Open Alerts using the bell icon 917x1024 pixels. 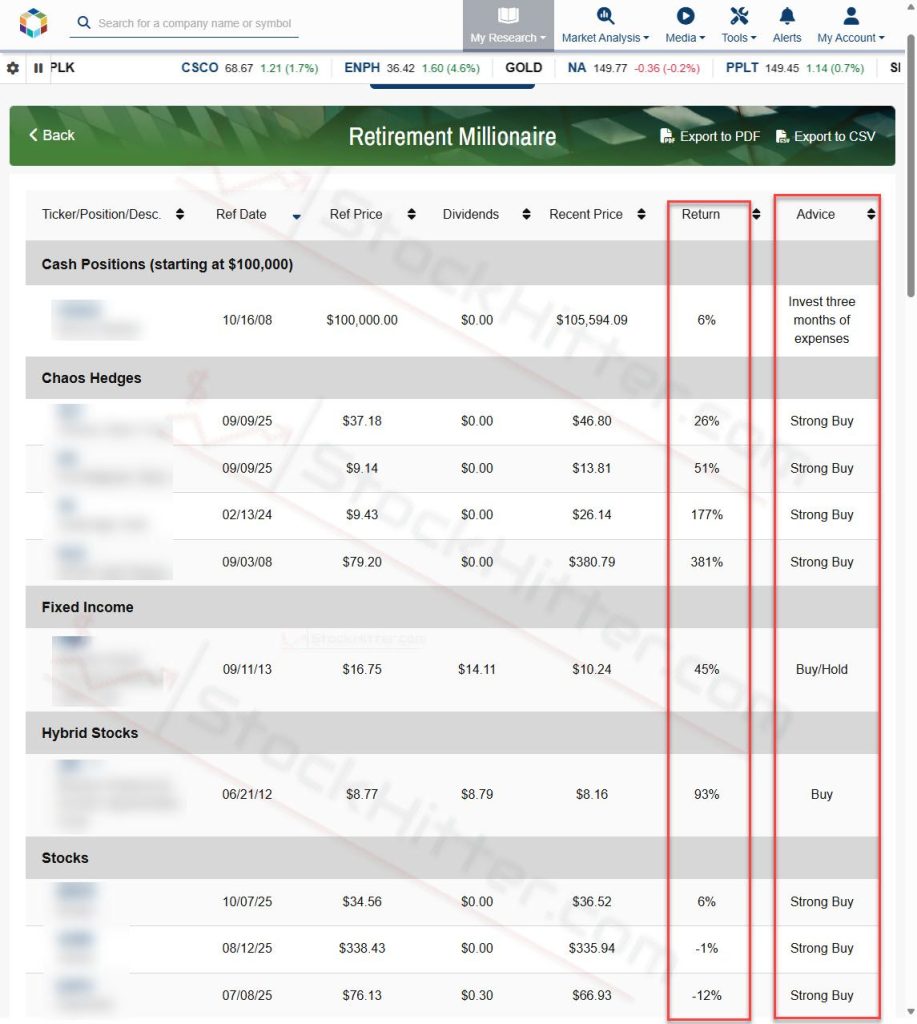point(786,15)
